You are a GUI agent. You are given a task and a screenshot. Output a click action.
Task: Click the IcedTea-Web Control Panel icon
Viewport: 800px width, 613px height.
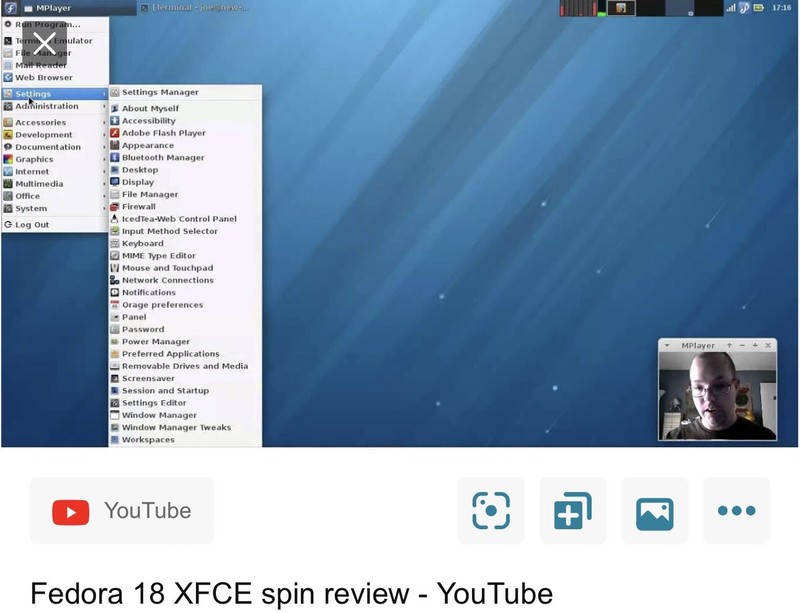[115, 218]
